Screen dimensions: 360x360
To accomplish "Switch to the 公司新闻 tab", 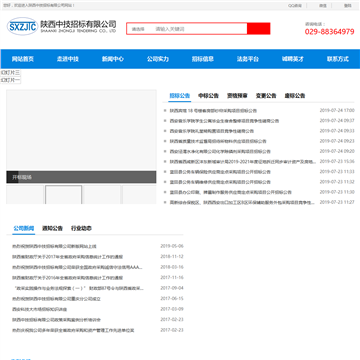I will [x=24, y=228].
